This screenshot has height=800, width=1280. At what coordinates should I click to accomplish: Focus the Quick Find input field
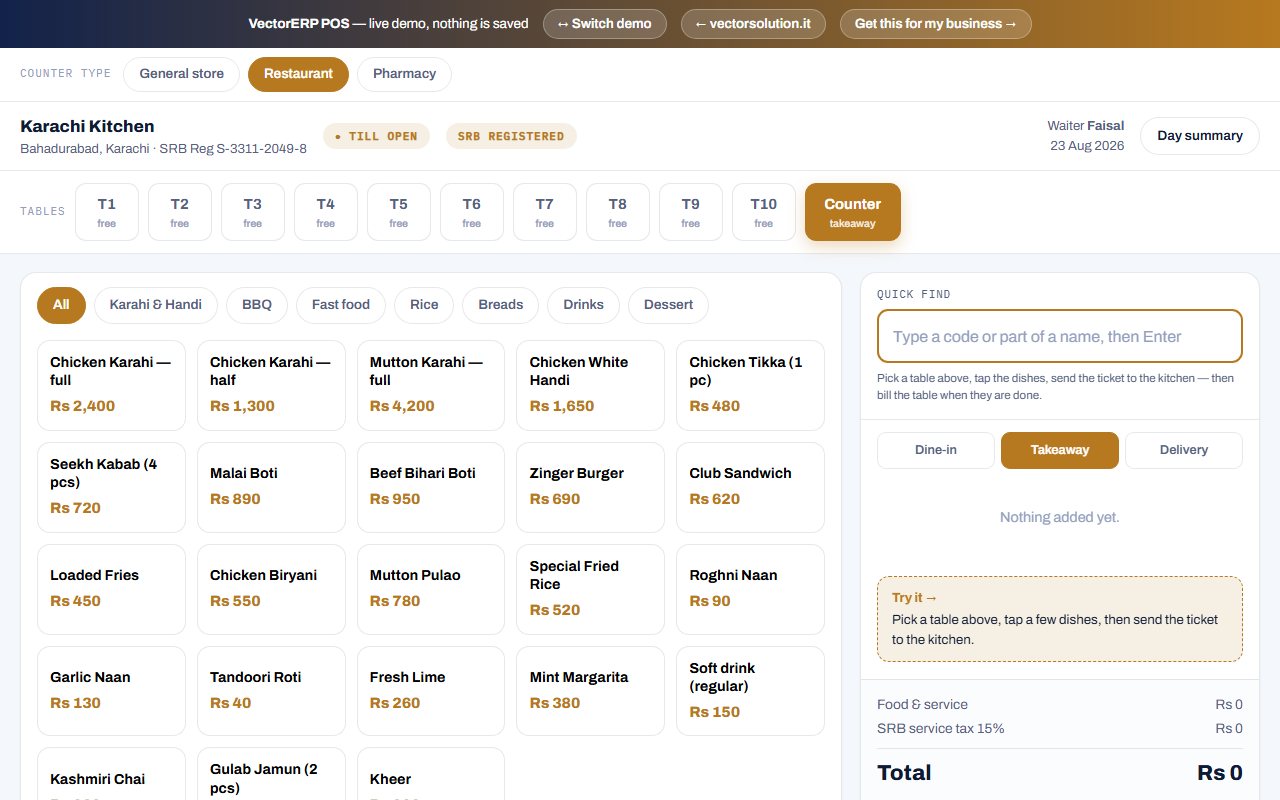point(1060,337)
